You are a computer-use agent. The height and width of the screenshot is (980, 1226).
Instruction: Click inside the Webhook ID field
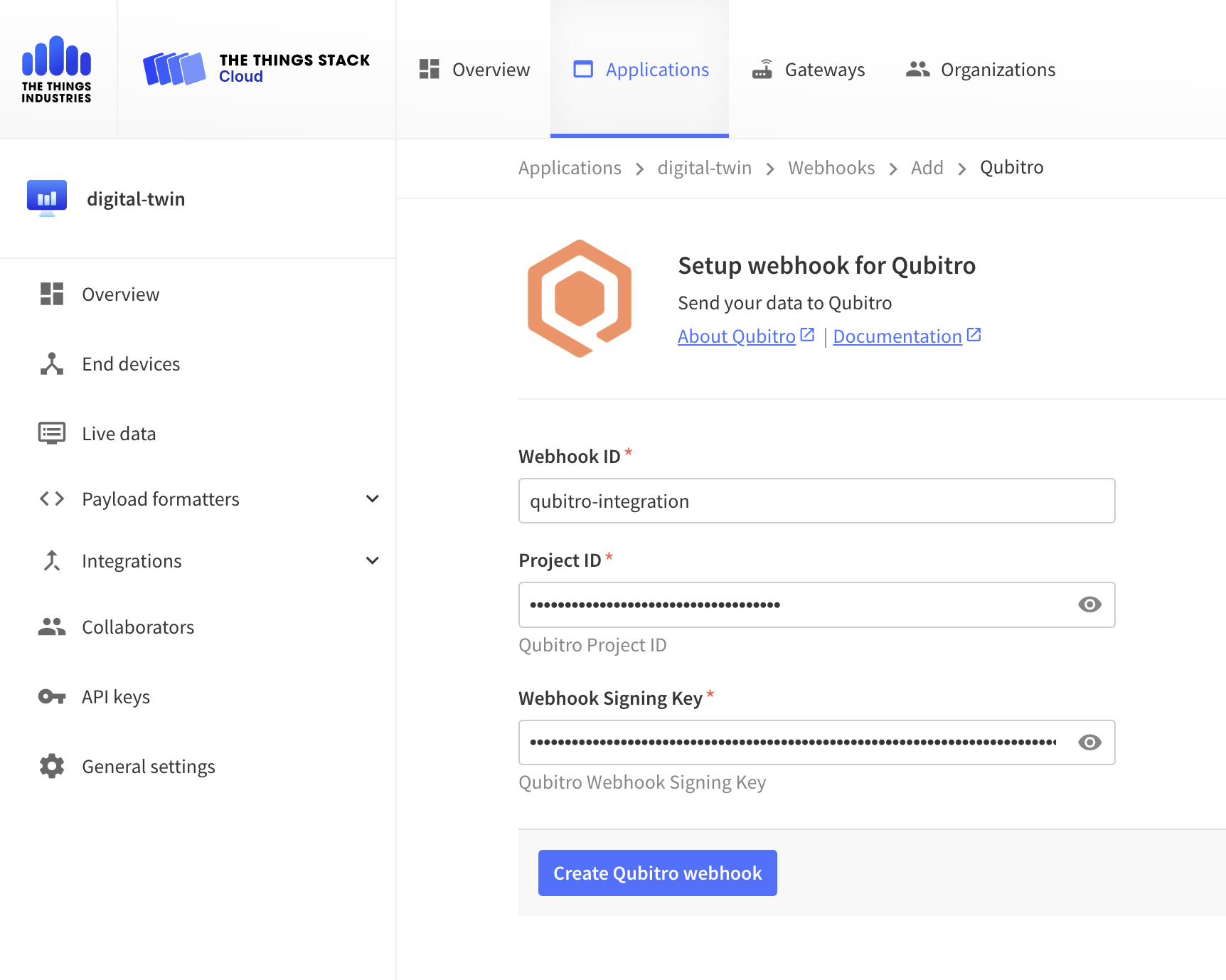[816, 501]
